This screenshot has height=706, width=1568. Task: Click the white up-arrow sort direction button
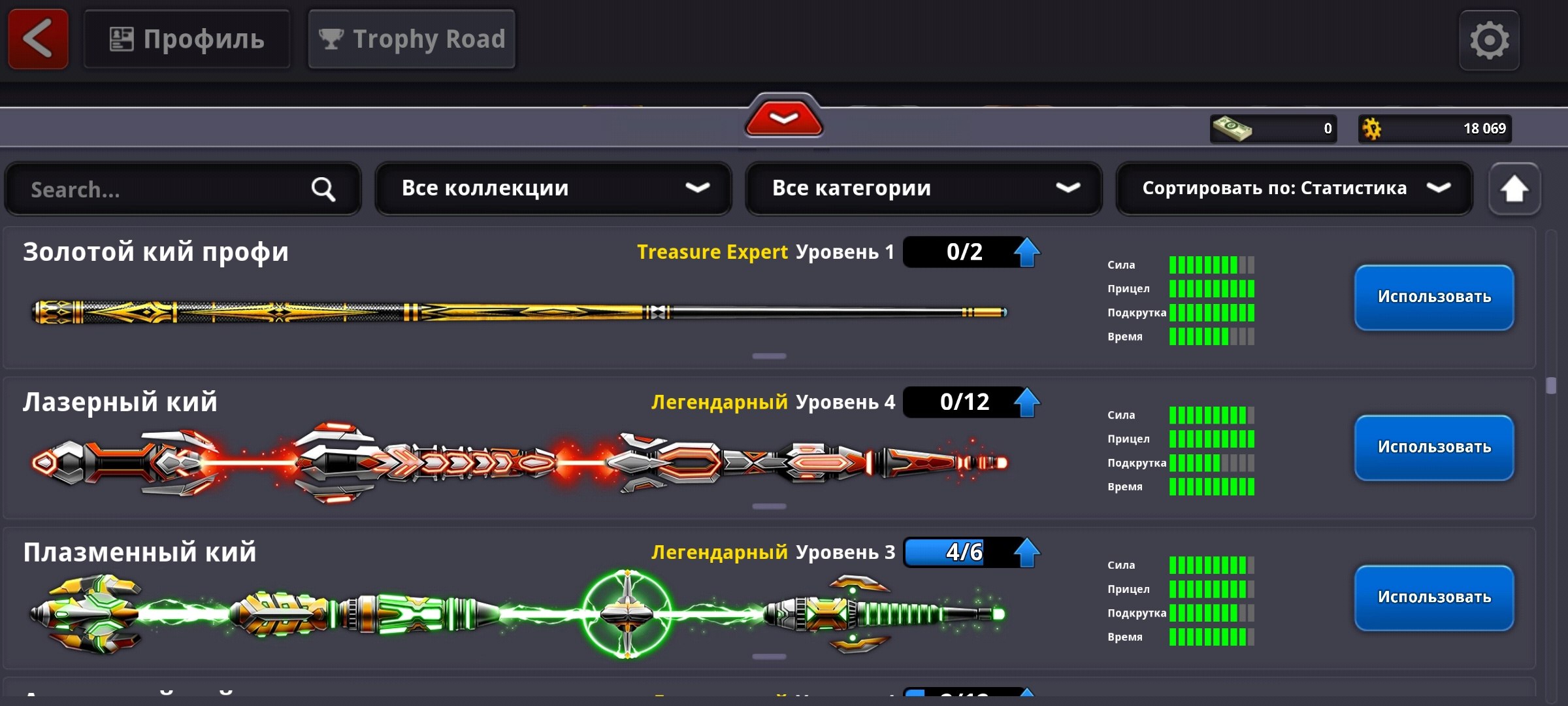[x=1514, y=189]
